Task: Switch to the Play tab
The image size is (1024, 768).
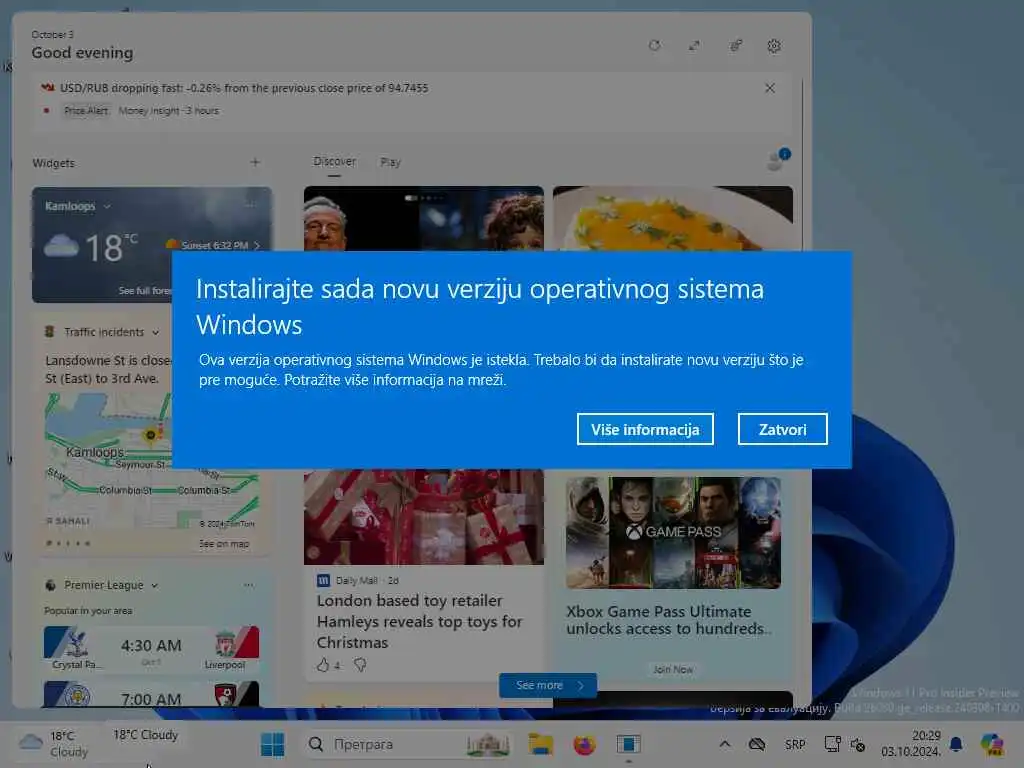Action: pos(391,162)
